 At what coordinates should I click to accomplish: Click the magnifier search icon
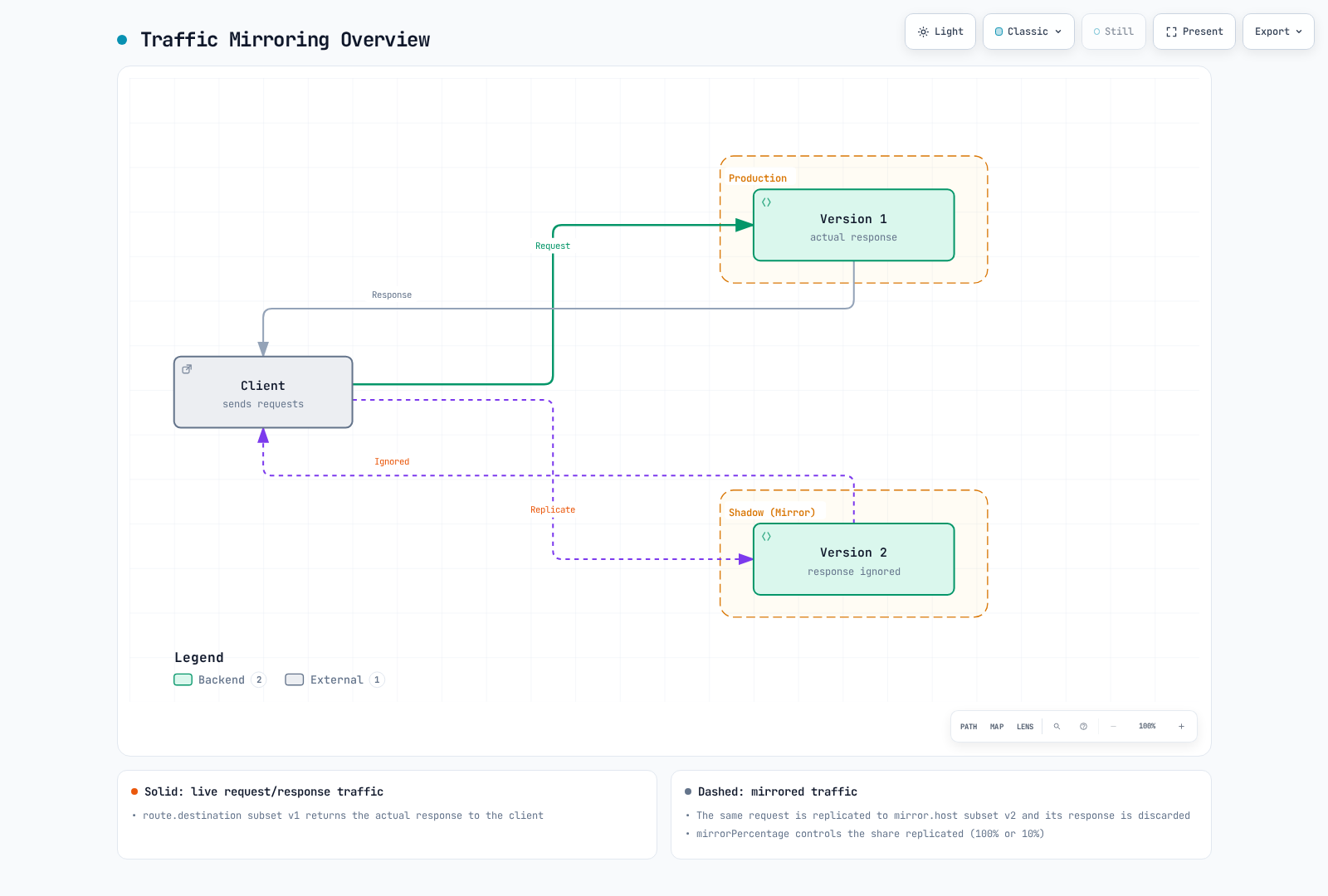tap(1057, 727)
